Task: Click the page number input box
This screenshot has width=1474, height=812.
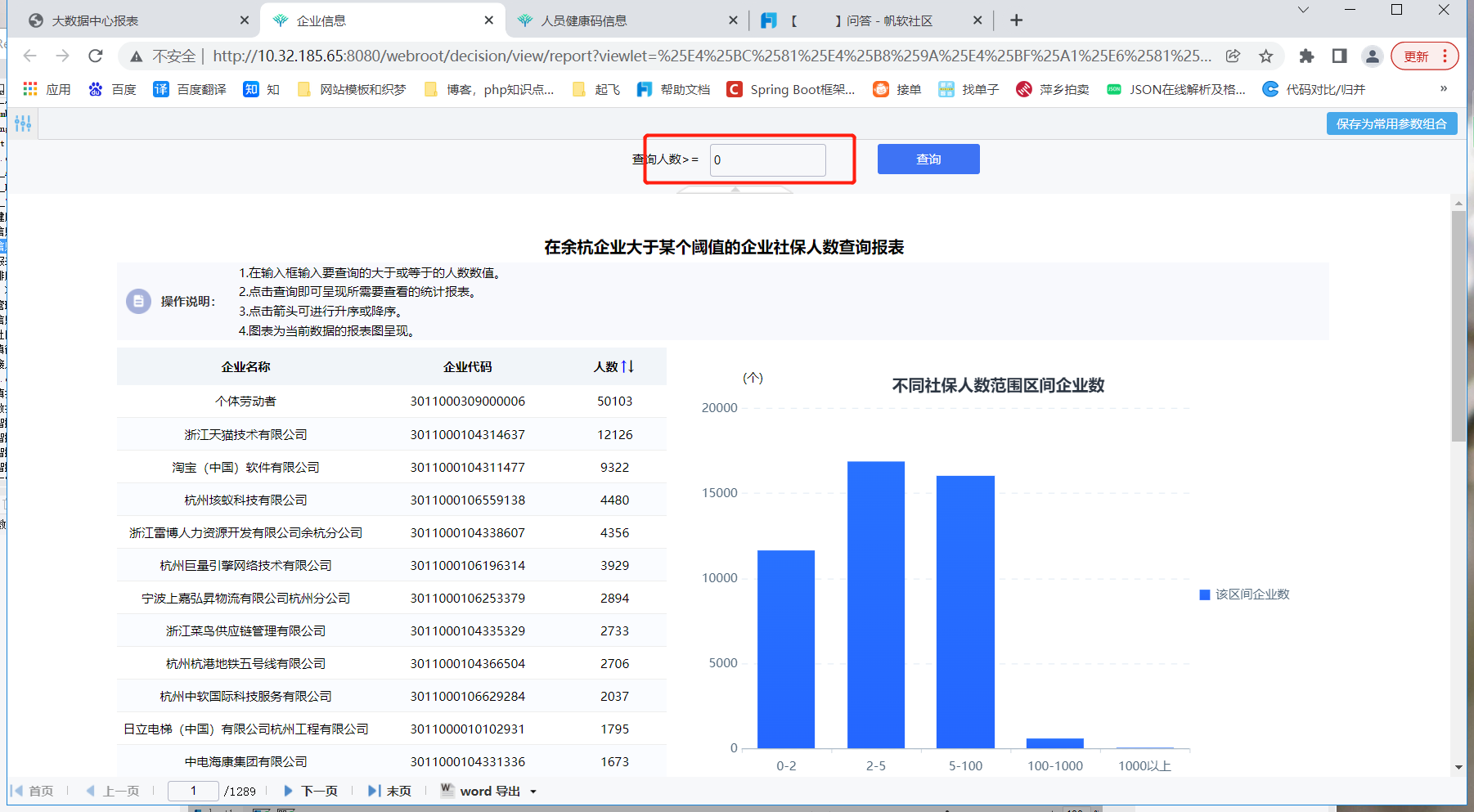Action: click(x=193, y=791)
